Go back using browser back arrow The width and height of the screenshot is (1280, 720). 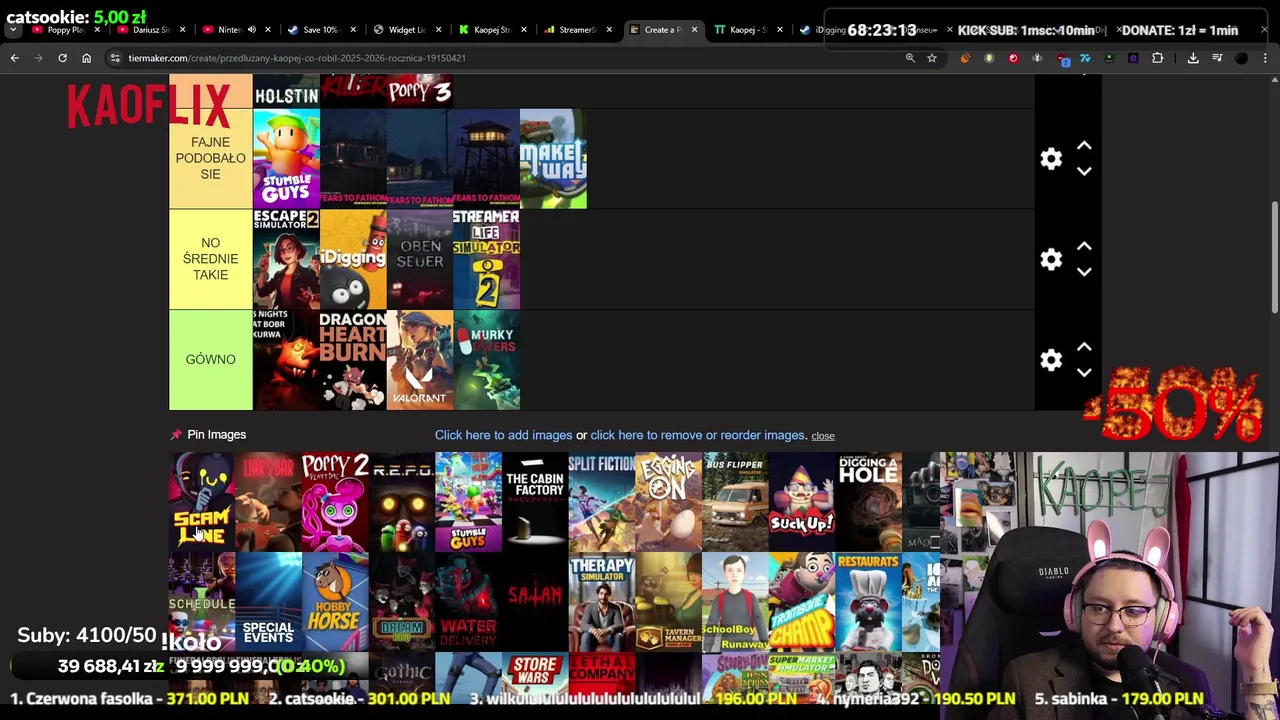14,58
